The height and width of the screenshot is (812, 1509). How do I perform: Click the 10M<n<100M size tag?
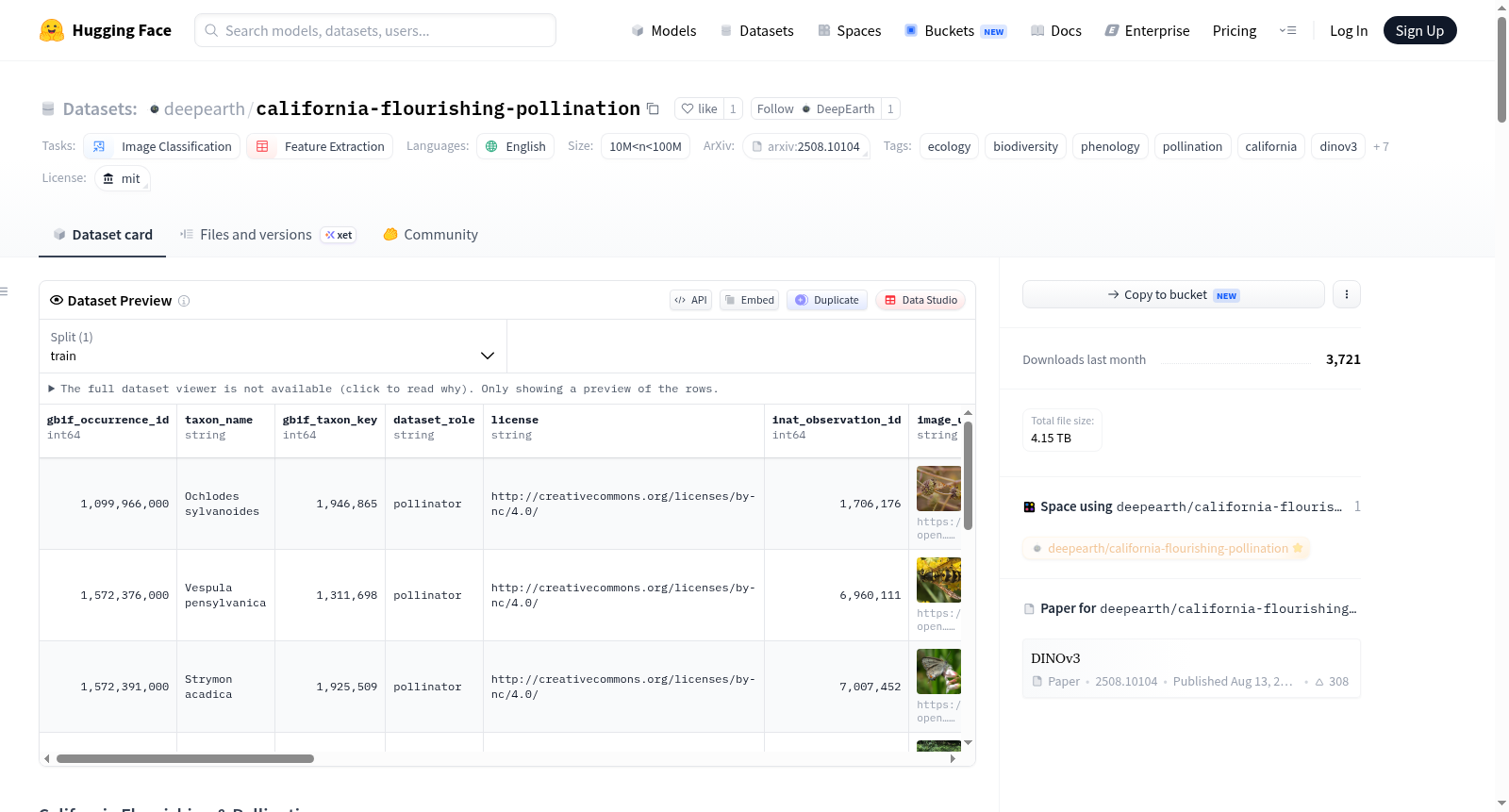(645, 146)
